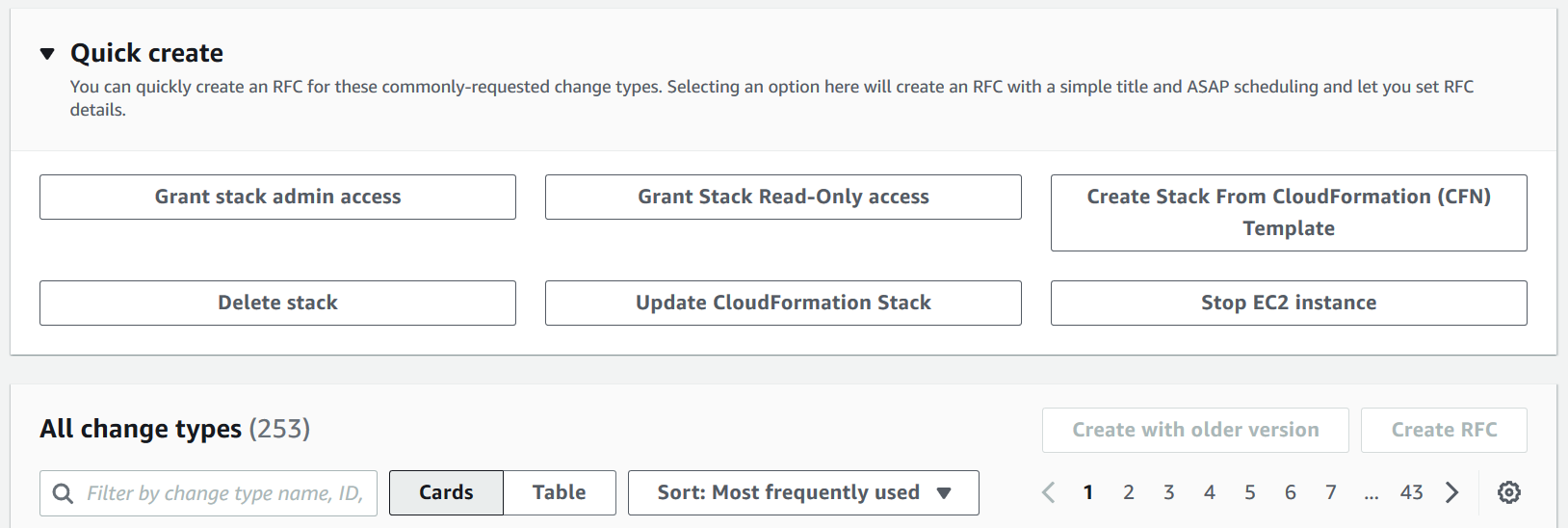The height and width of the screenshot is (528, 1568).
Task: Click the search magnifier icon in filter
Action: [63, 493]
